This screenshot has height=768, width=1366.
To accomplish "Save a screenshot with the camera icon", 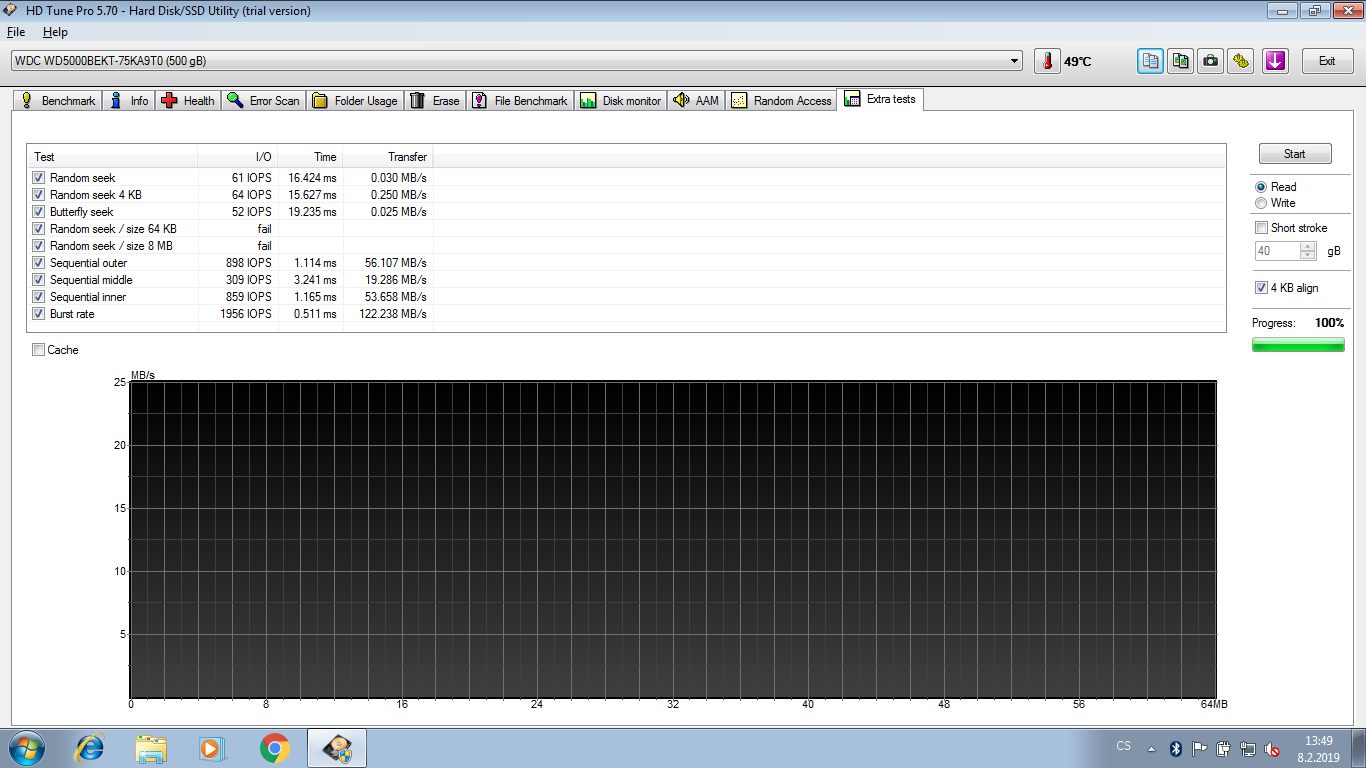I will pos(1211,61).
